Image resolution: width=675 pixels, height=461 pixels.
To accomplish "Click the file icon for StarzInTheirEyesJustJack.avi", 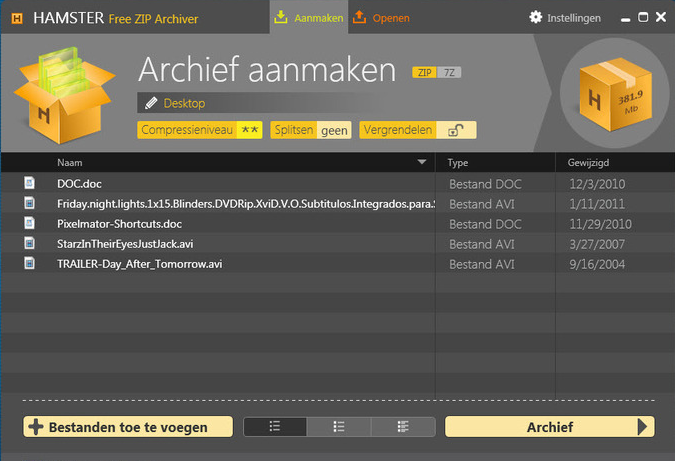I will (30, 243).
